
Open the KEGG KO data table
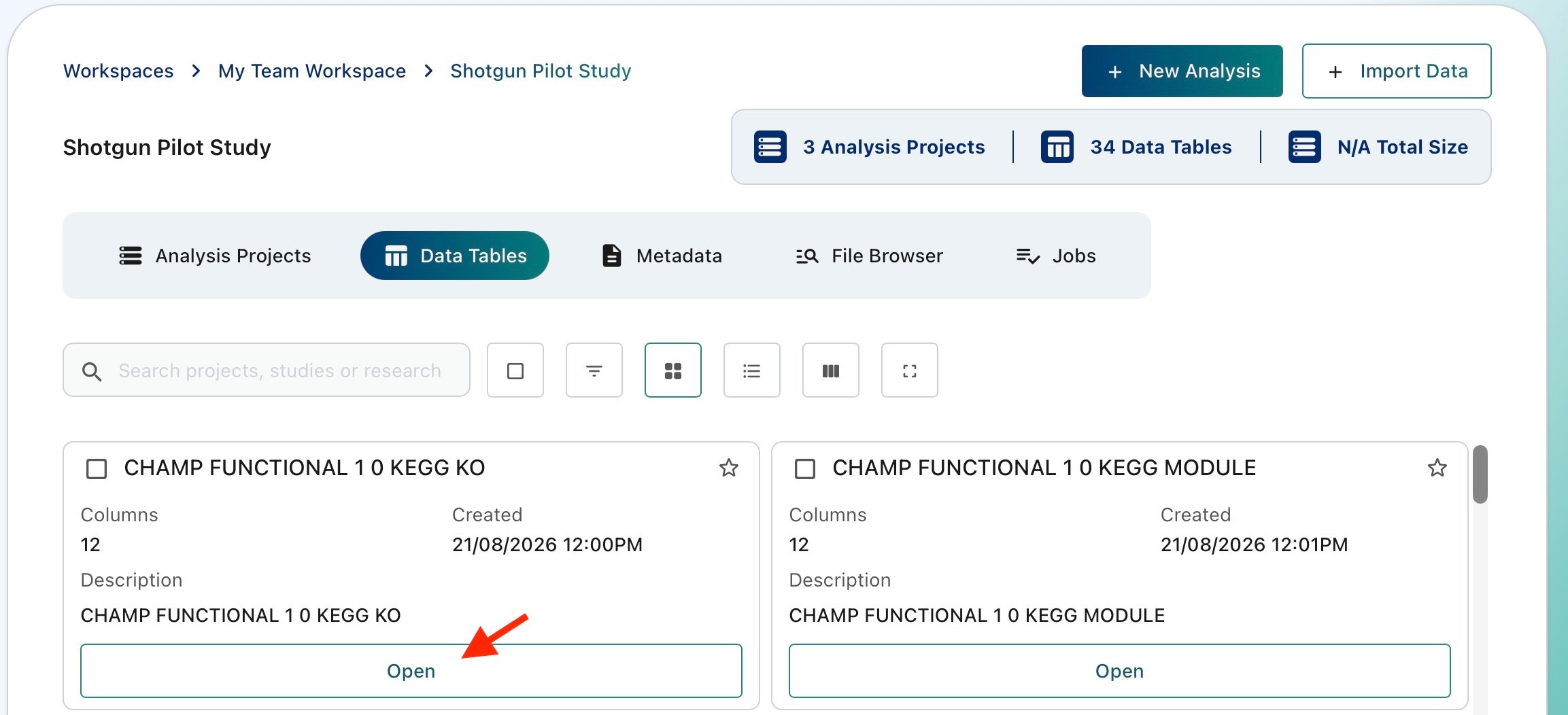click(411, 671)
